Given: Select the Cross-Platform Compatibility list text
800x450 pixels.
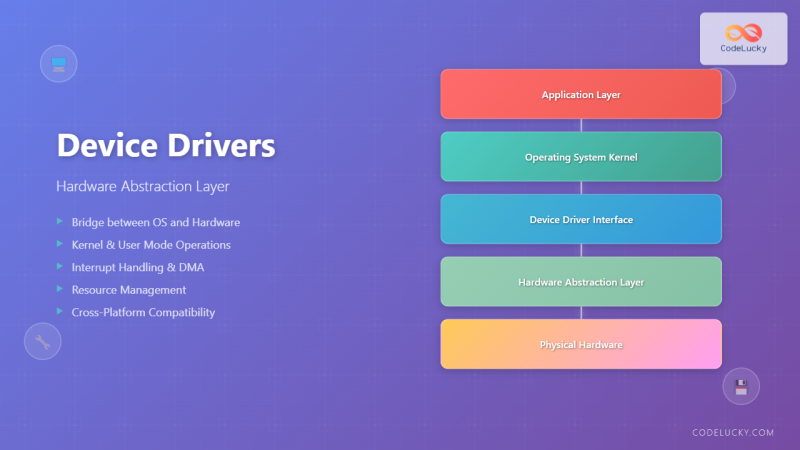Looking at the screenshot, I should 143,312.
